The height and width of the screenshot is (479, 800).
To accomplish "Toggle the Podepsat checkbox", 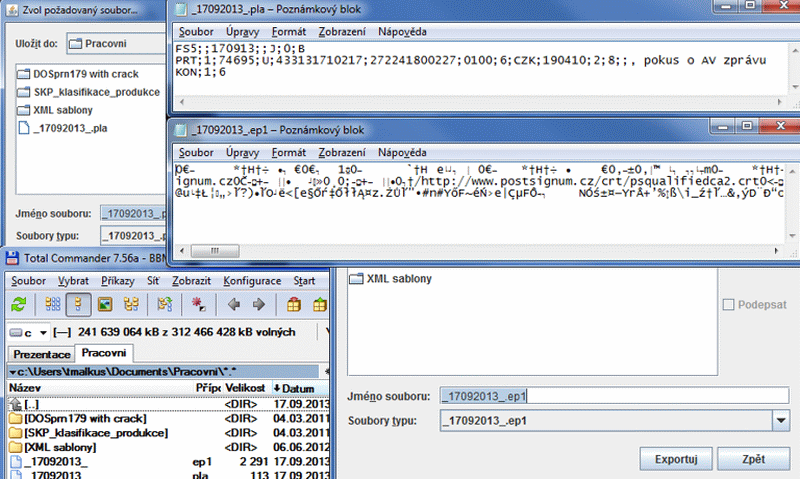I will coord(729,305).
